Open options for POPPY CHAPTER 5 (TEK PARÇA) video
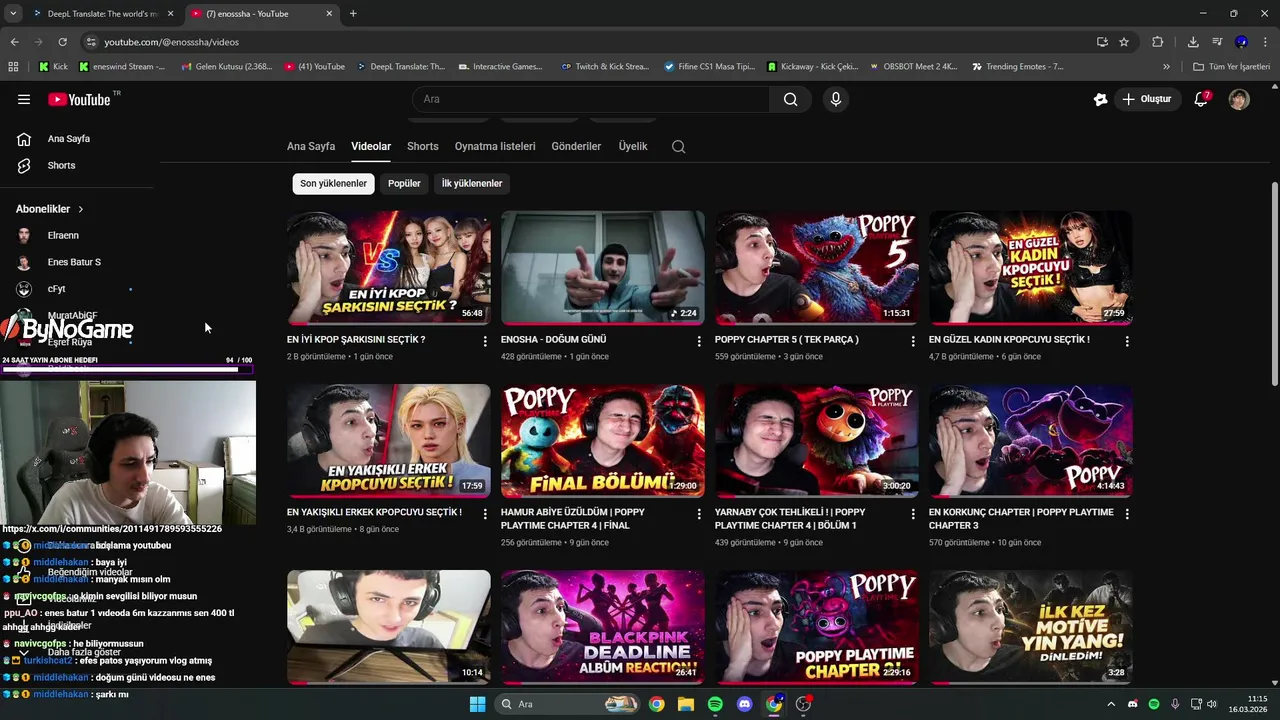The width and height of the screenshot is (1280, 720). click(x=913, y=341)
